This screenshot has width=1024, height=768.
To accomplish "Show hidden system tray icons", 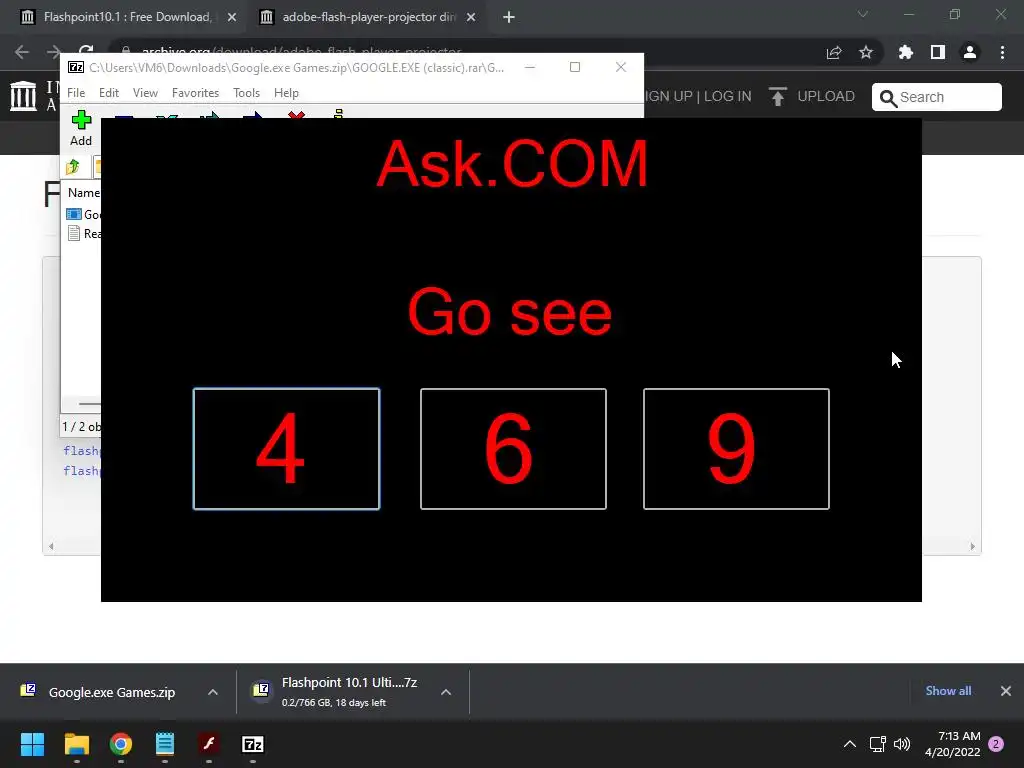I will [x=850, y=744].
